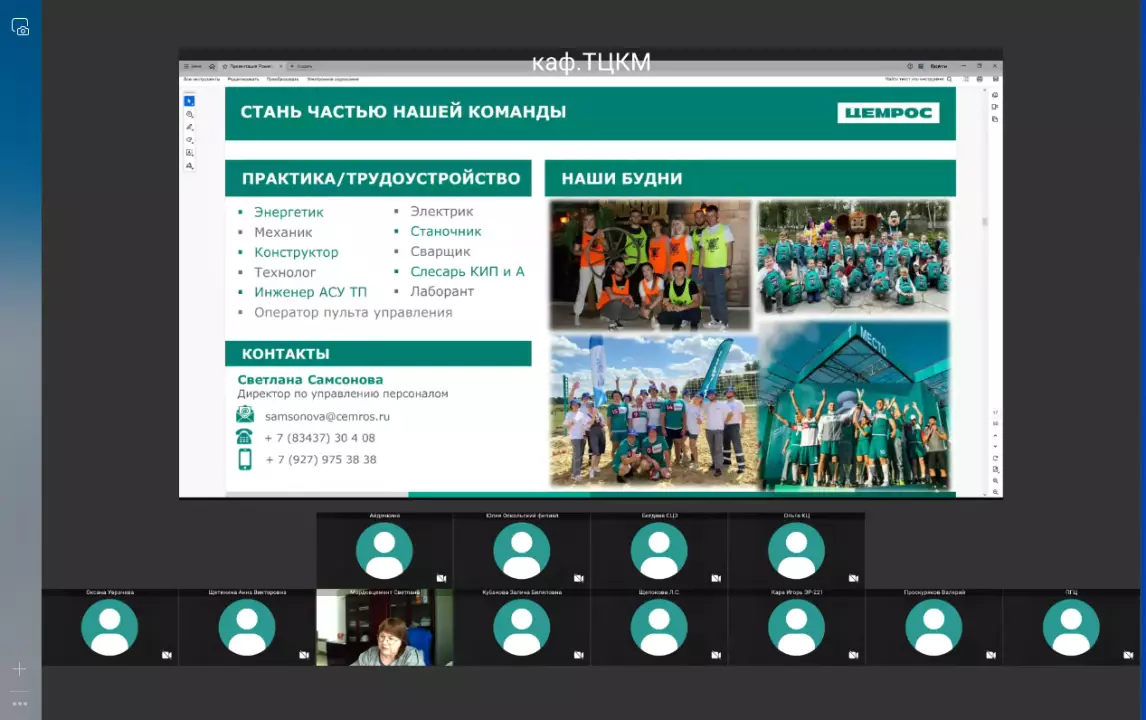Toggle camera icon on ПГЦ participant tile
Screen dimensions: 1146x720
click(1129, 655)
